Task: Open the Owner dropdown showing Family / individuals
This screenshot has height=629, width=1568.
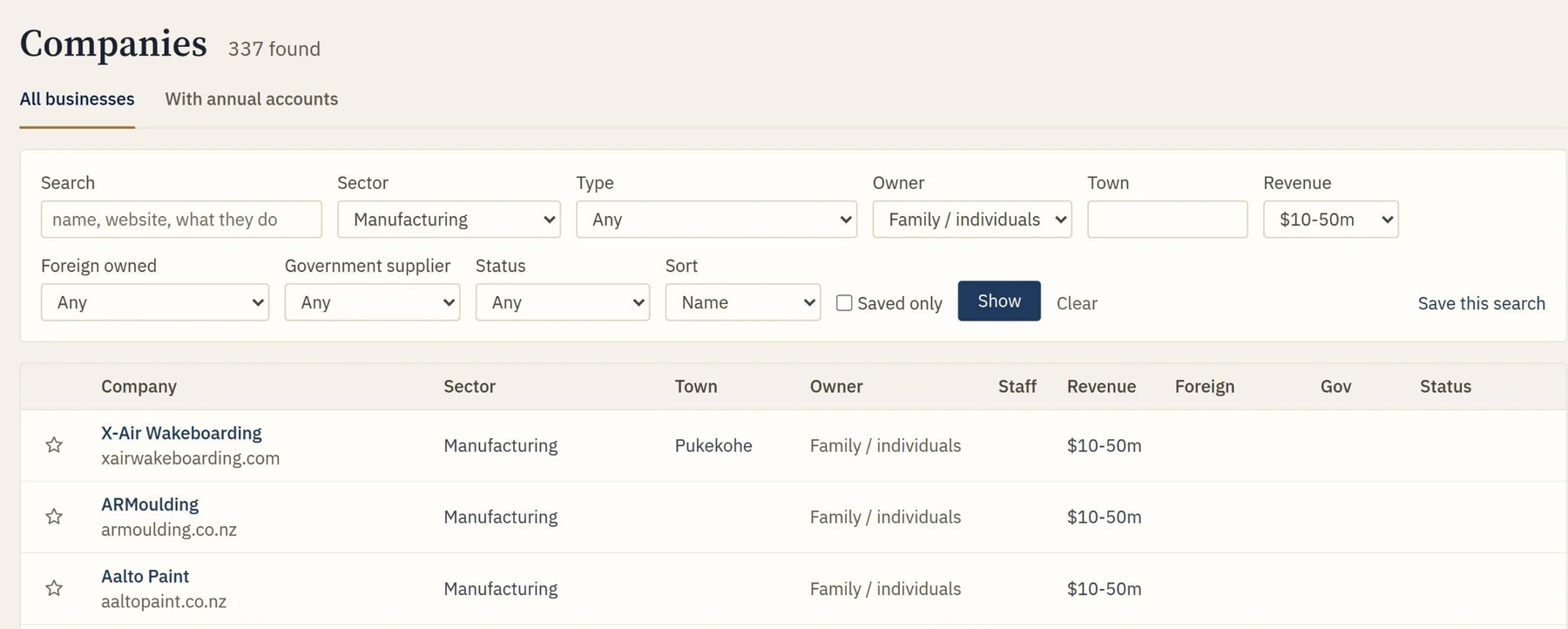Action: point(972,220)
